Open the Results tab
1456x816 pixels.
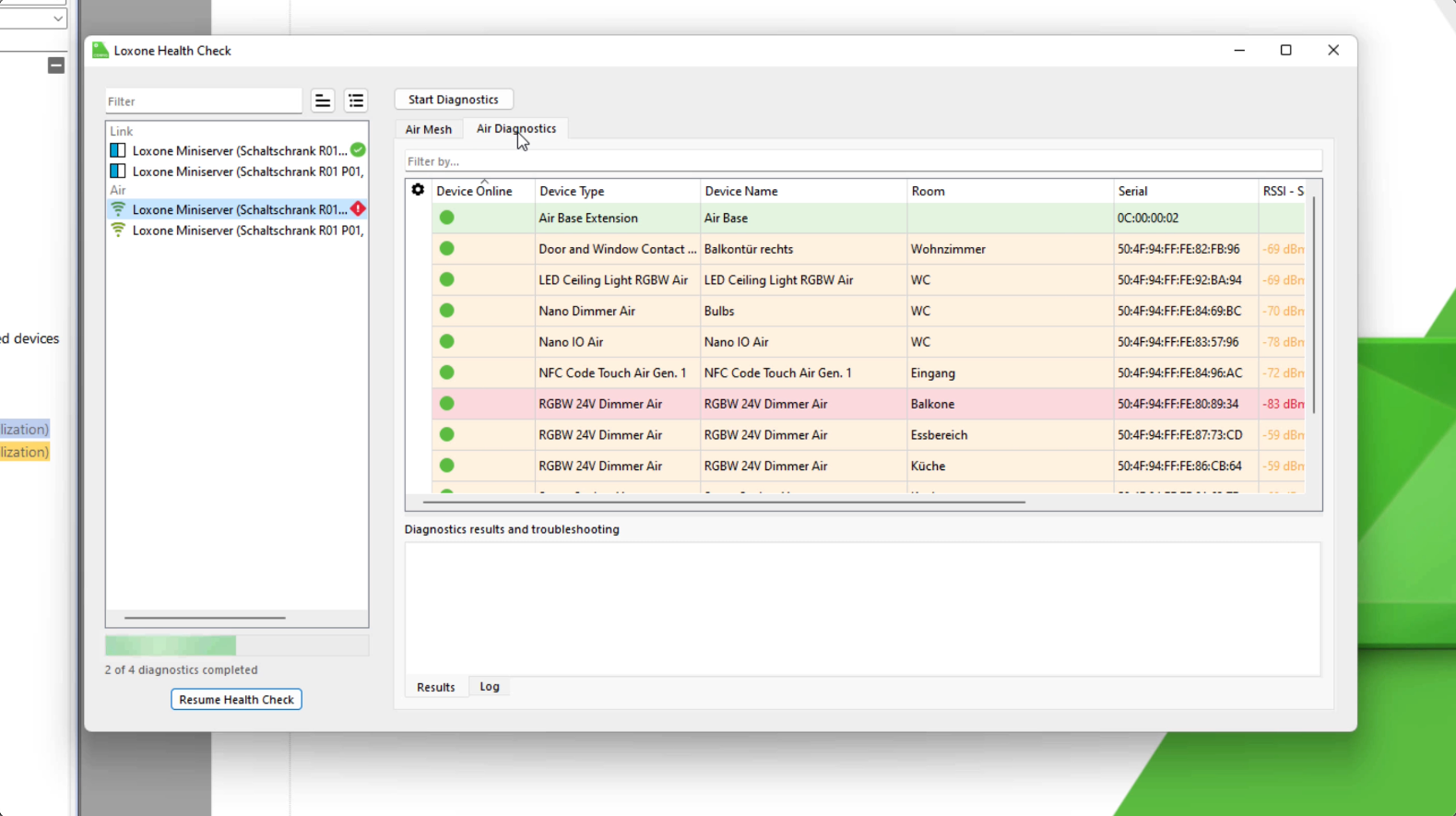point(436,687)
